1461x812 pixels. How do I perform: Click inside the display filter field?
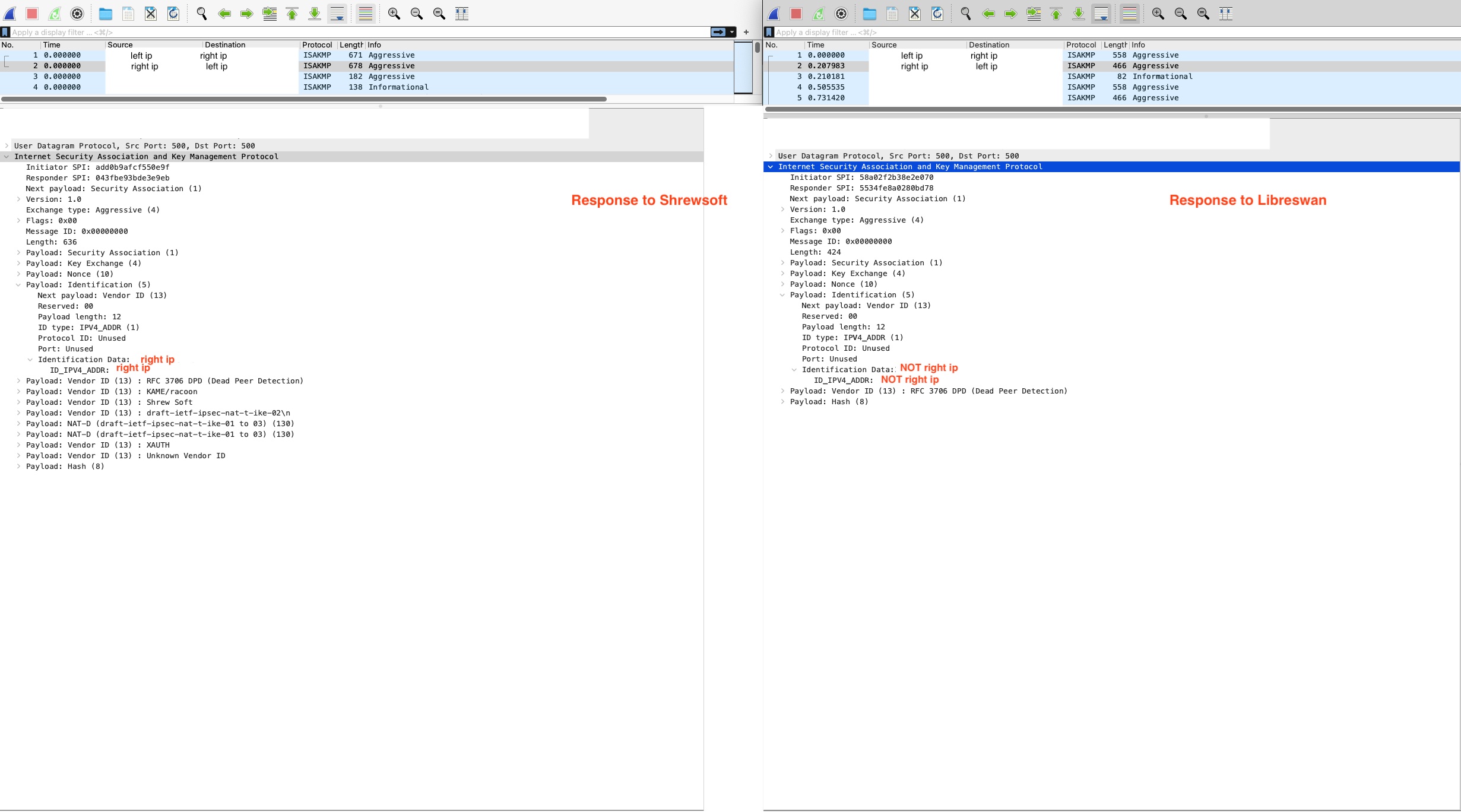pyautogui.click(x=356, y=32)
